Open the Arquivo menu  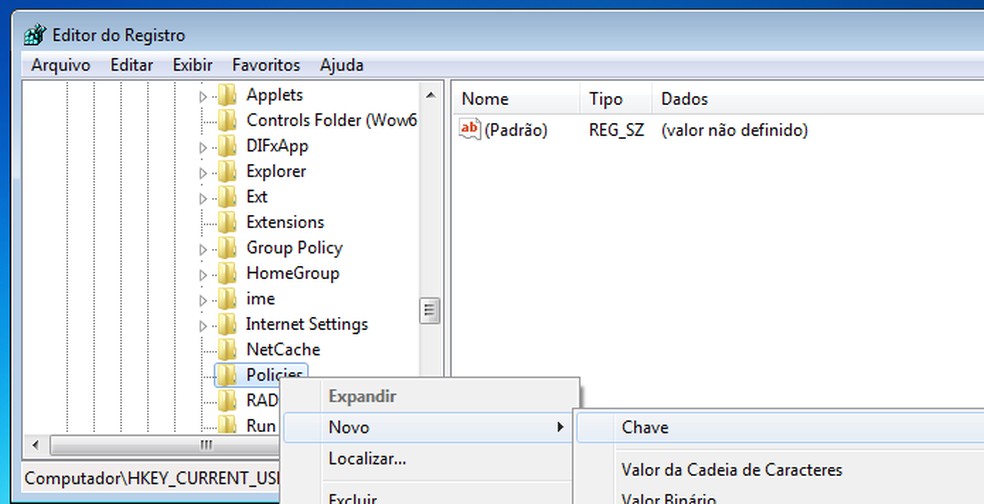coord(61,65)
